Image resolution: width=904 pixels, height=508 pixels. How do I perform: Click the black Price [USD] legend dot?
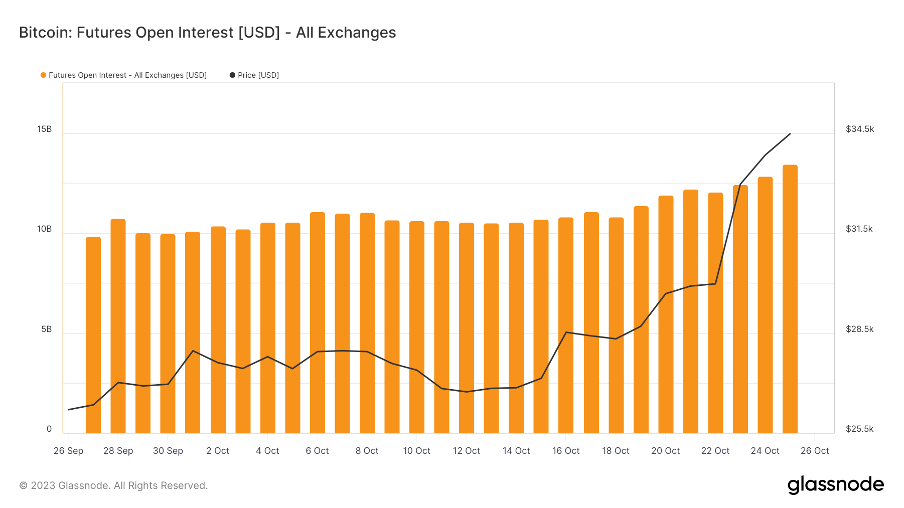(x=233, y=75)
